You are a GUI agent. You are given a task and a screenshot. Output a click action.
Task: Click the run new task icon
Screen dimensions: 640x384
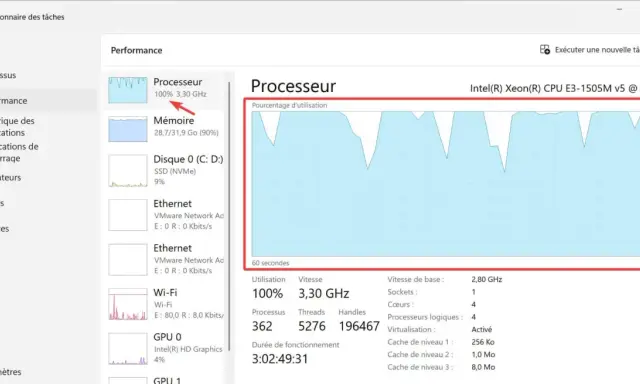[x=545, y=50]
